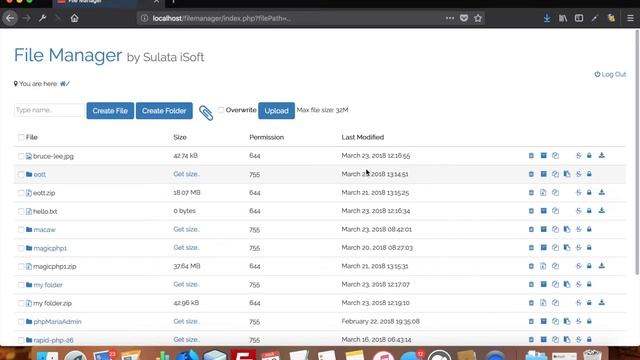Click the paste icon in the macaw row

click(567, 229)
